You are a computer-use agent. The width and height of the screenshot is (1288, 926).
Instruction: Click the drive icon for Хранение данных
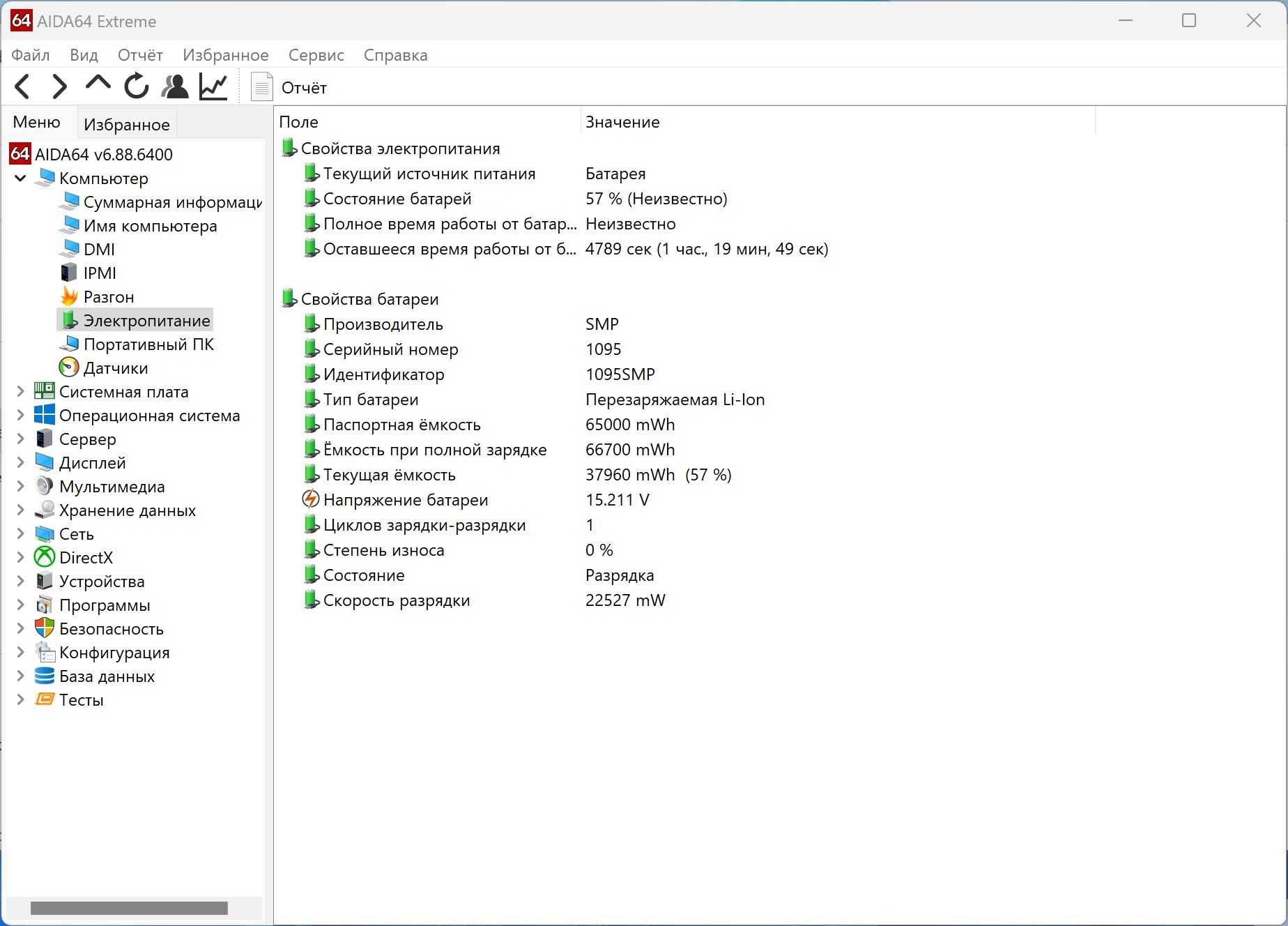coord(45,510)
